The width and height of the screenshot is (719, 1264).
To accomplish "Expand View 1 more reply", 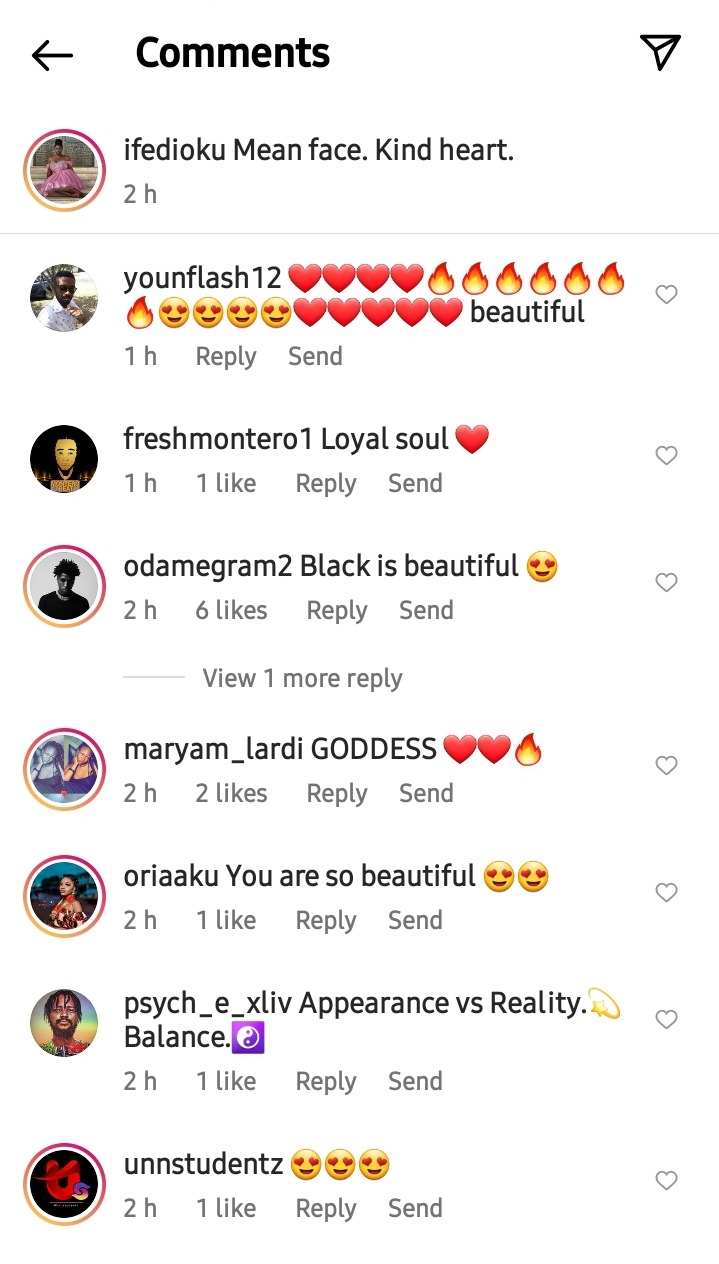I will click(x=302, y=678).
